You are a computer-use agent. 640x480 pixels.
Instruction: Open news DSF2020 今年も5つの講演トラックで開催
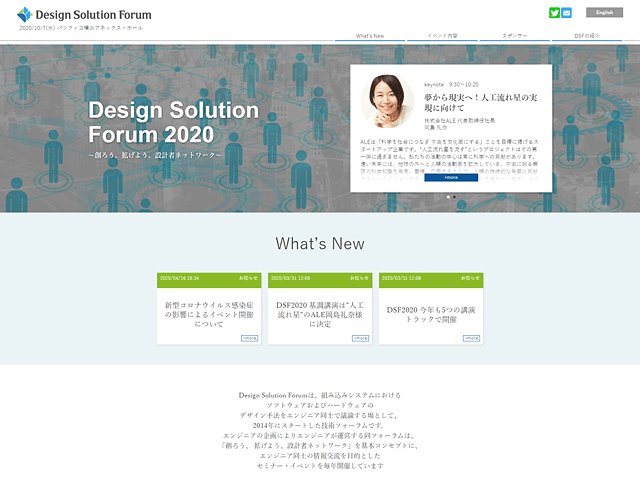click(431, 315)
